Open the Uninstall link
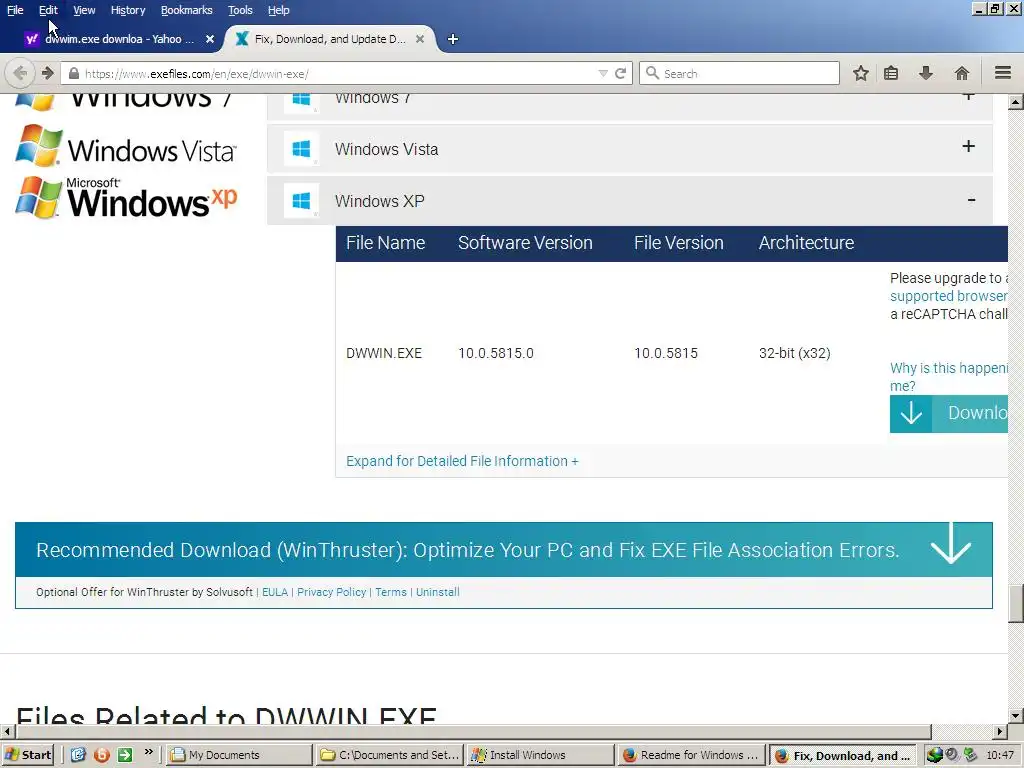 click(x=438, y=592)
